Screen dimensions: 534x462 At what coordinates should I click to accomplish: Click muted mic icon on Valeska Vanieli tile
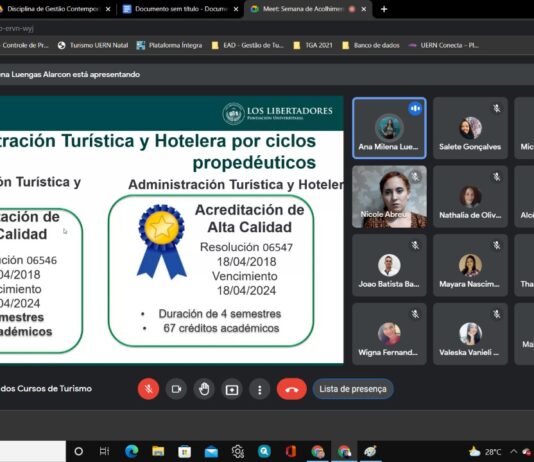coord(497,314)
